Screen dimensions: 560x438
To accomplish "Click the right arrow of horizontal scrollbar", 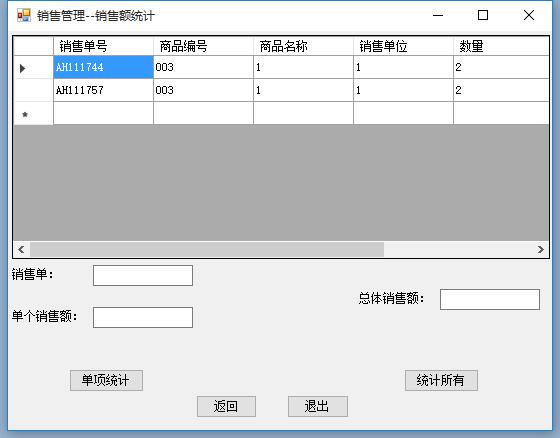I will 540,249.
